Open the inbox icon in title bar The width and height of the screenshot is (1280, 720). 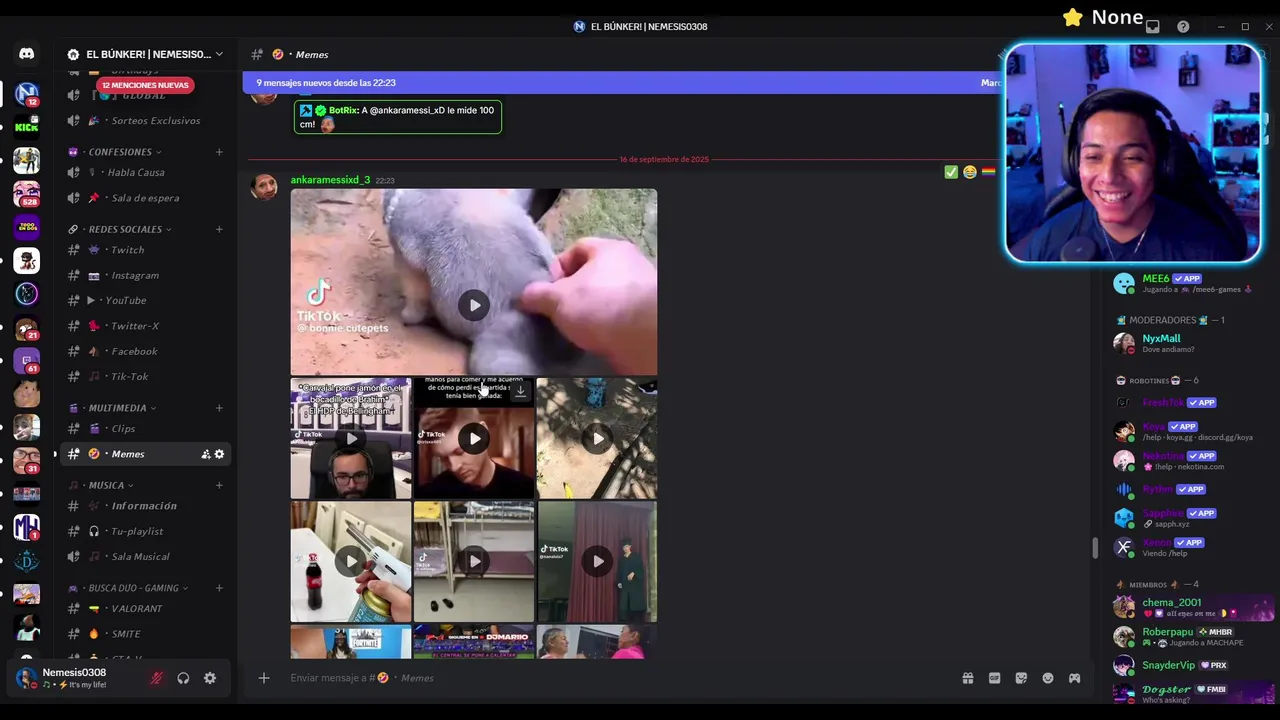click(1153, 27)
